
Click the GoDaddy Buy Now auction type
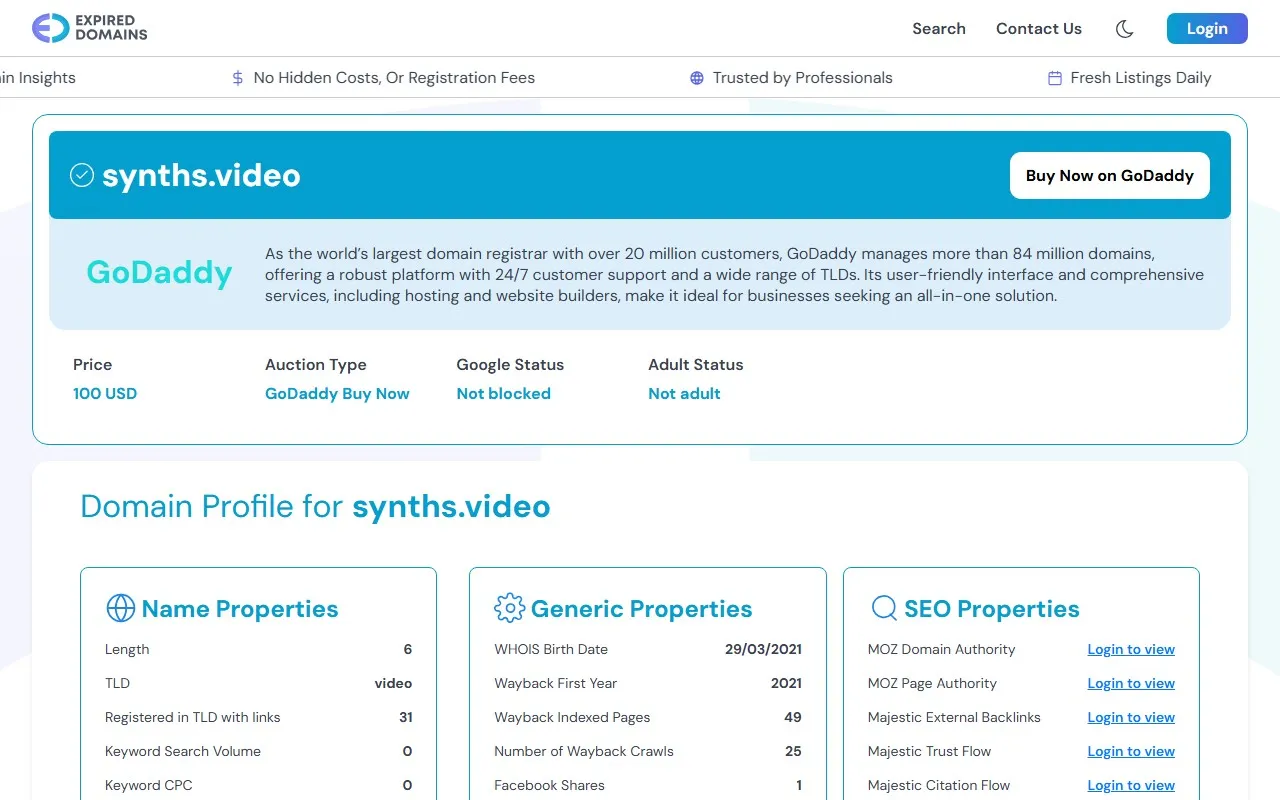337,394
